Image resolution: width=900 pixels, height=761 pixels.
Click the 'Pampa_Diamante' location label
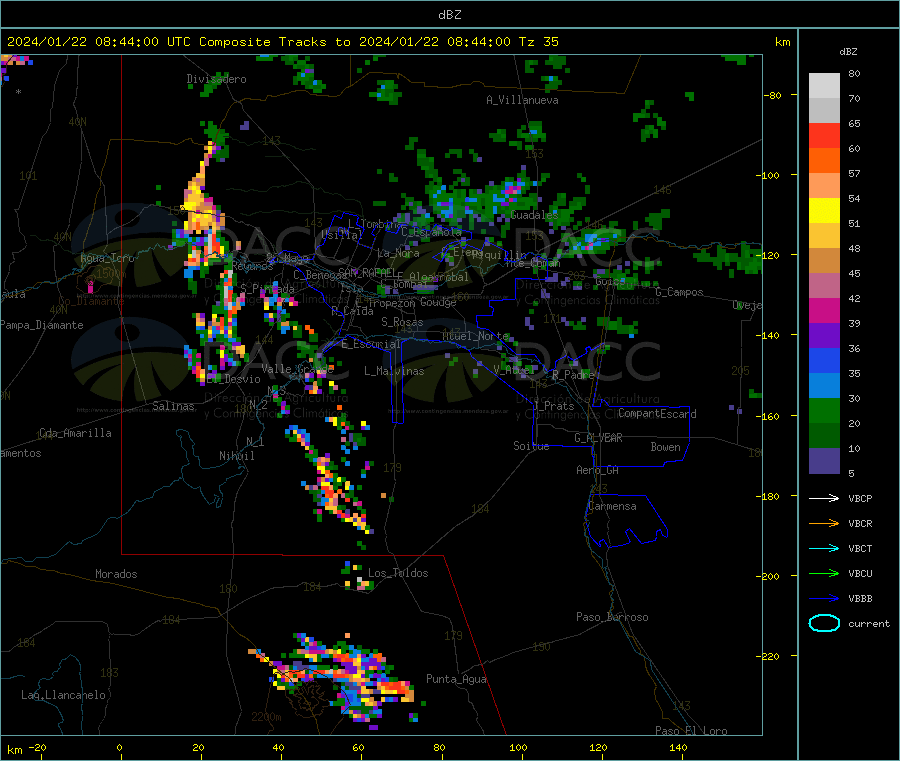pyautogui.click(x=41, y=325)
